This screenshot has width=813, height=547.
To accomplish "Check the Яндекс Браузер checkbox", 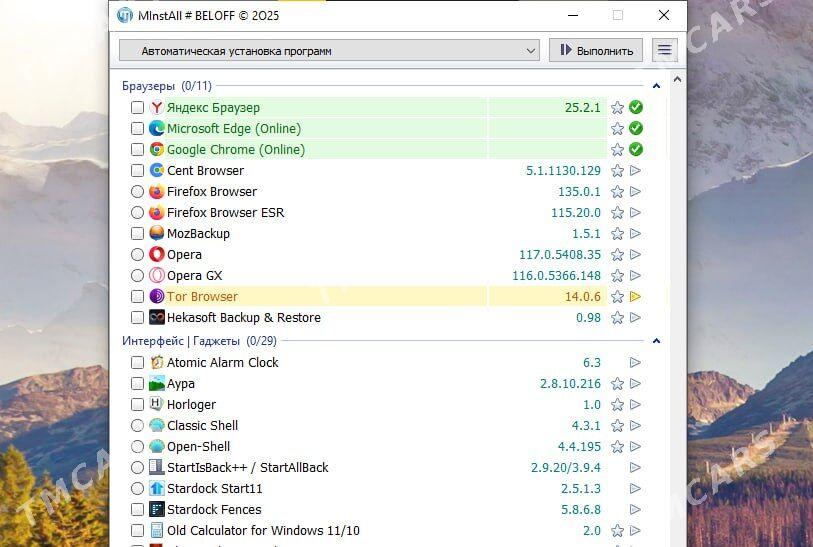I will 137,107.
